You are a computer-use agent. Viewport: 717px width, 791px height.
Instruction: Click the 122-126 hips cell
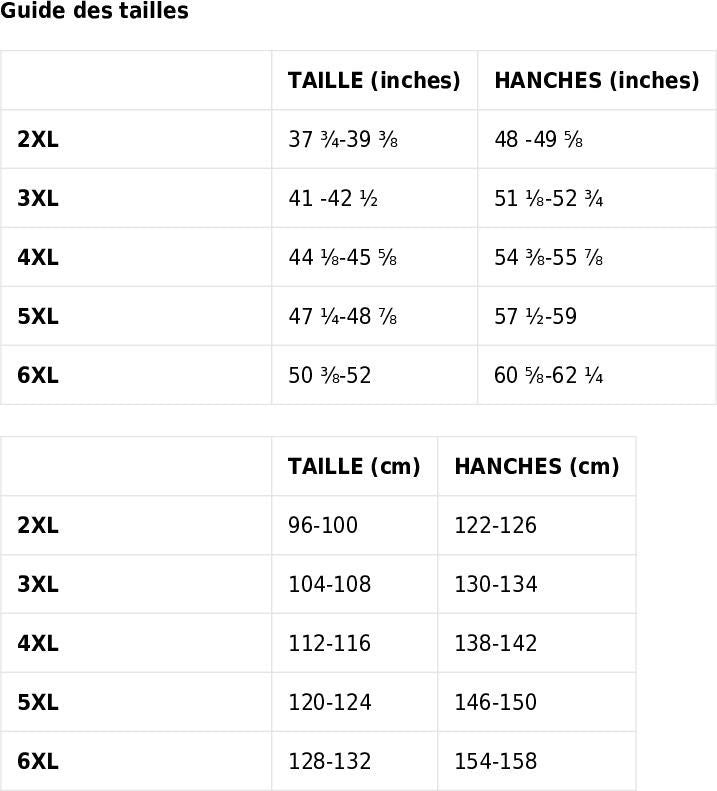tap(496, 526)
